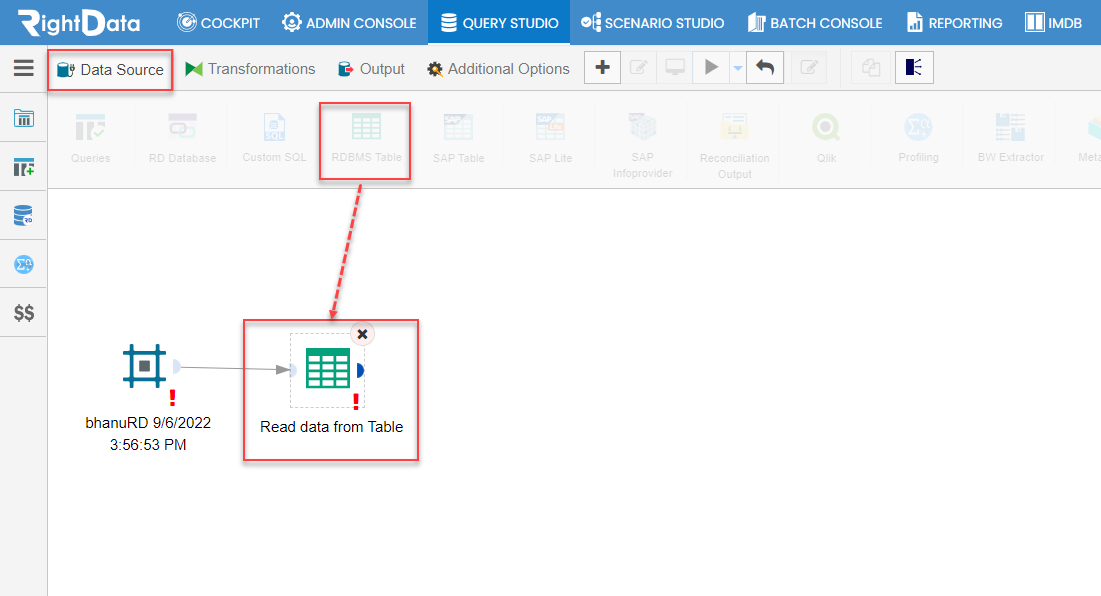The width and height of the screenshot is (1101, 596).
Task: Click the undo back arrow button
Action: [x=765, y=67]
